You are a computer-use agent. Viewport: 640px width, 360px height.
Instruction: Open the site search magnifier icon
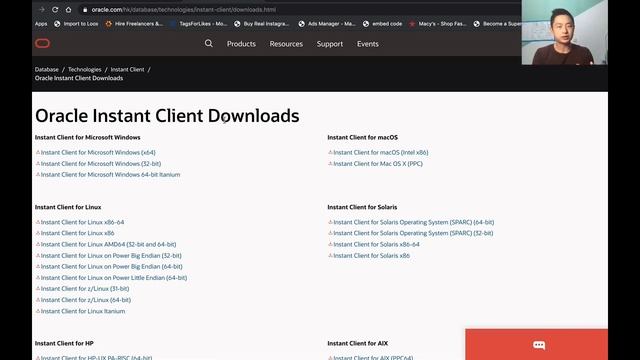[x=209, y=43]
